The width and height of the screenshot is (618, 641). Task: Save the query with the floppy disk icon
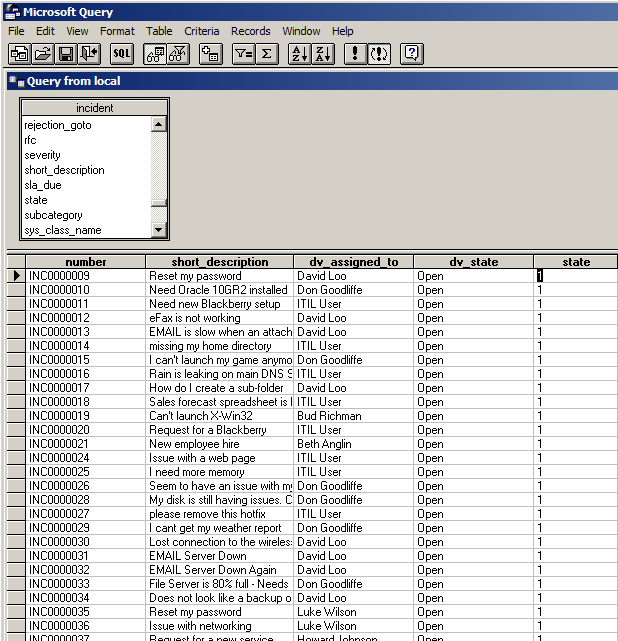[x=66, y=54]
